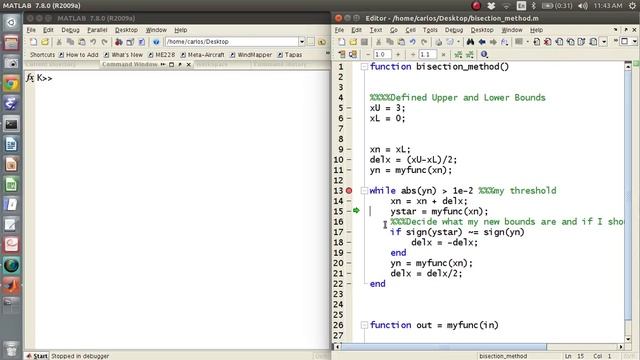Click the debugger Step In icon
This screenshot has width=640, height=360.
tap(571, 42)
